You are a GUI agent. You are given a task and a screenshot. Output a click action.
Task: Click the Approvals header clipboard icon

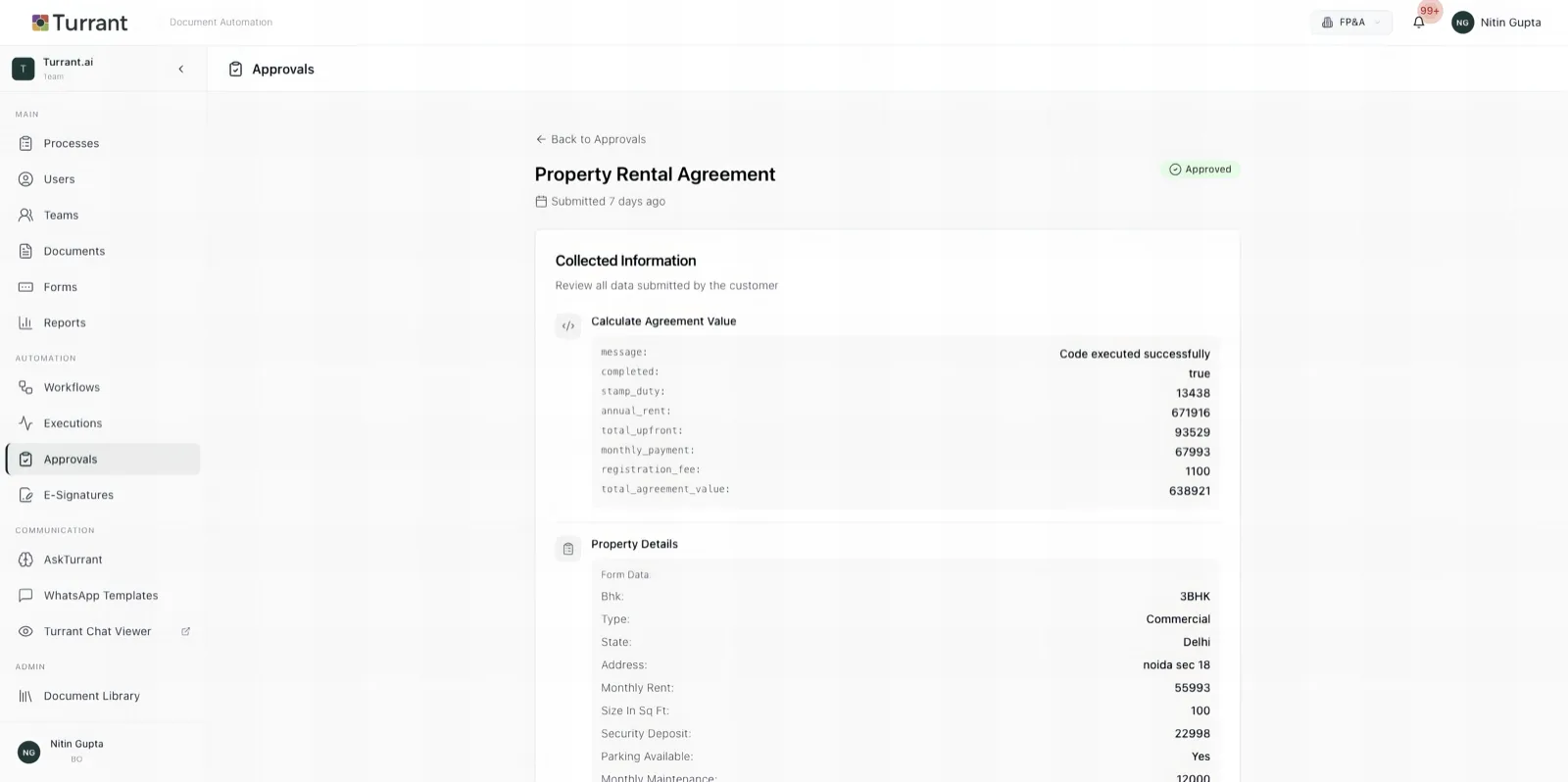point(235,69)
